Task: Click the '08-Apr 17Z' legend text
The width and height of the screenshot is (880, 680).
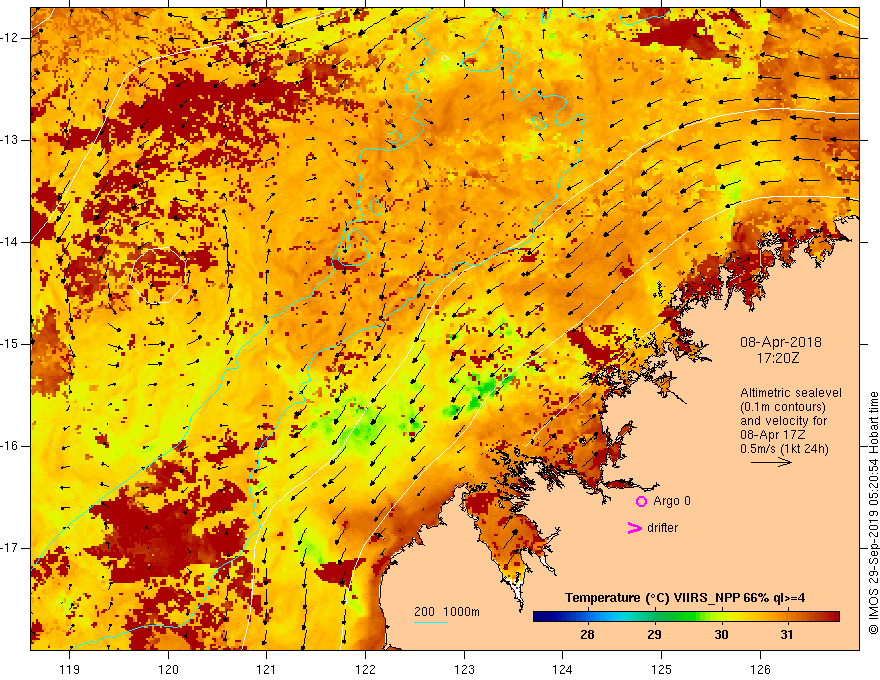Action: (x=773, y=435)
